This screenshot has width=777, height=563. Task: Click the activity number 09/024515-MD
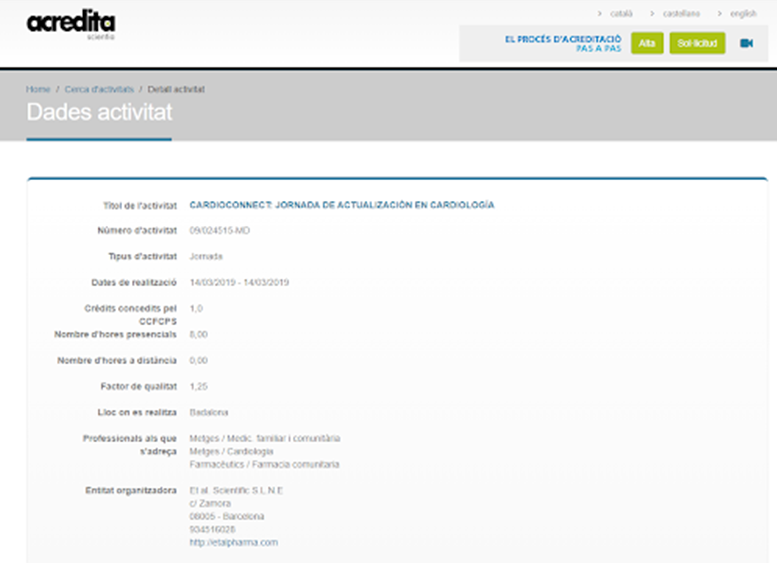point(219,230)
